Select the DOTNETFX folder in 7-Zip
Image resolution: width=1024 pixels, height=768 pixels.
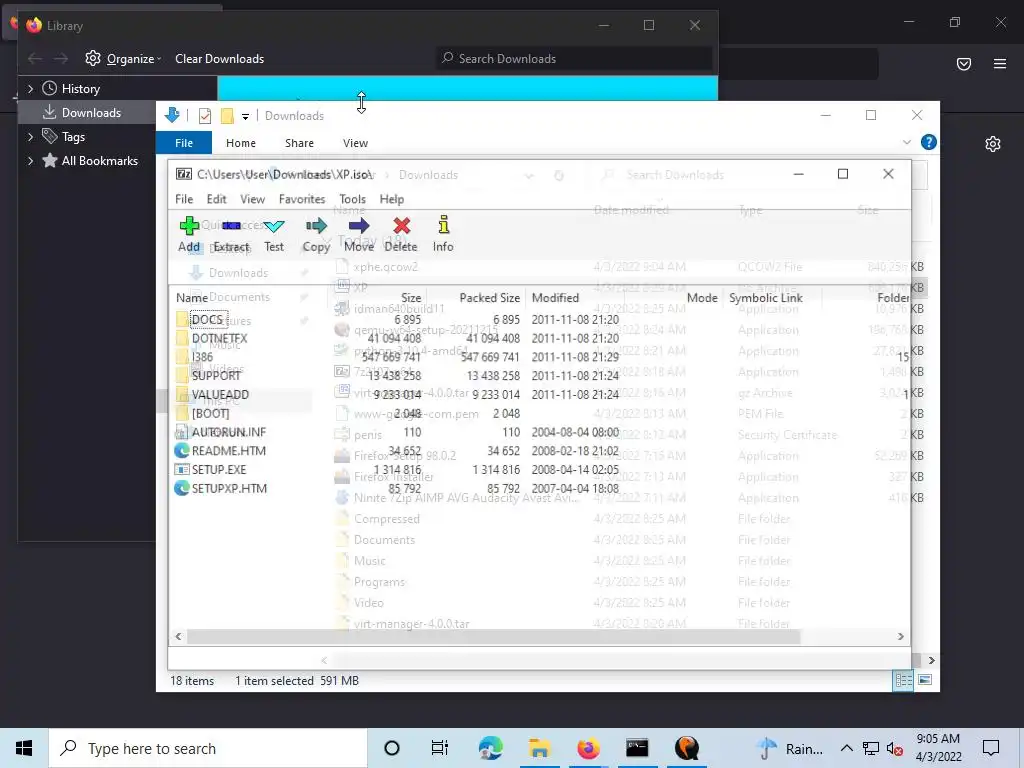(219, 338)
